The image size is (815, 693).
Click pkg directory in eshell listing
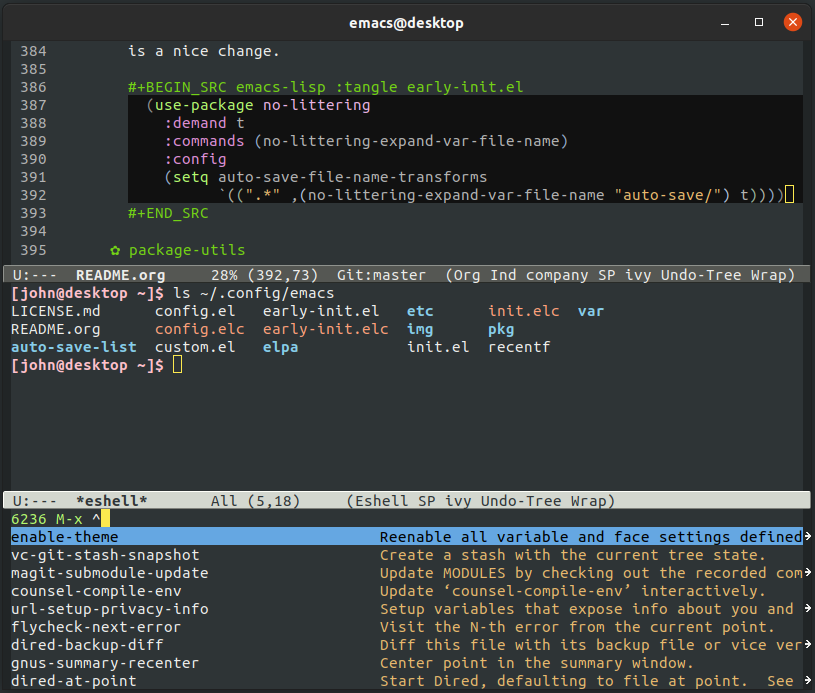(x=501, y=329)
